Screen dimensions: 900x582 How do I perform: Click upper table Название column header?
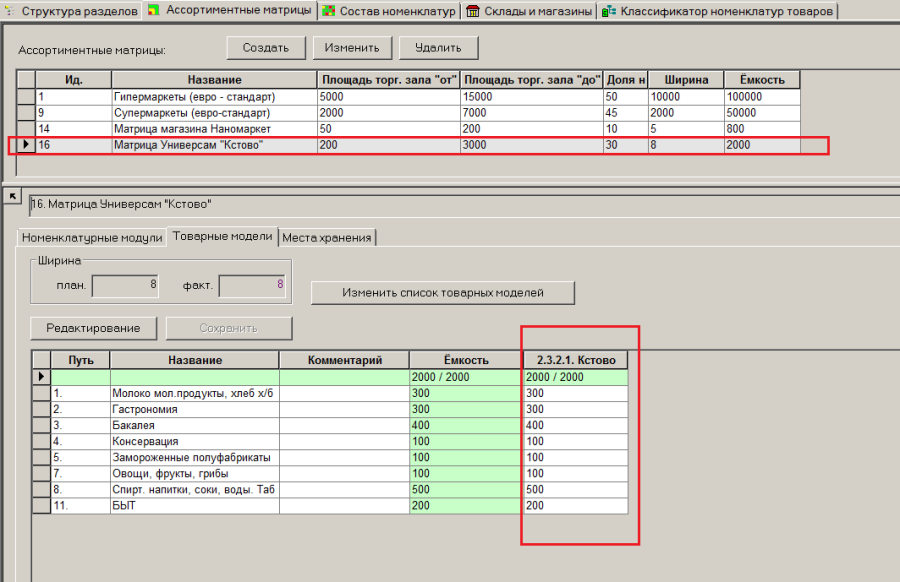[214, 80]
